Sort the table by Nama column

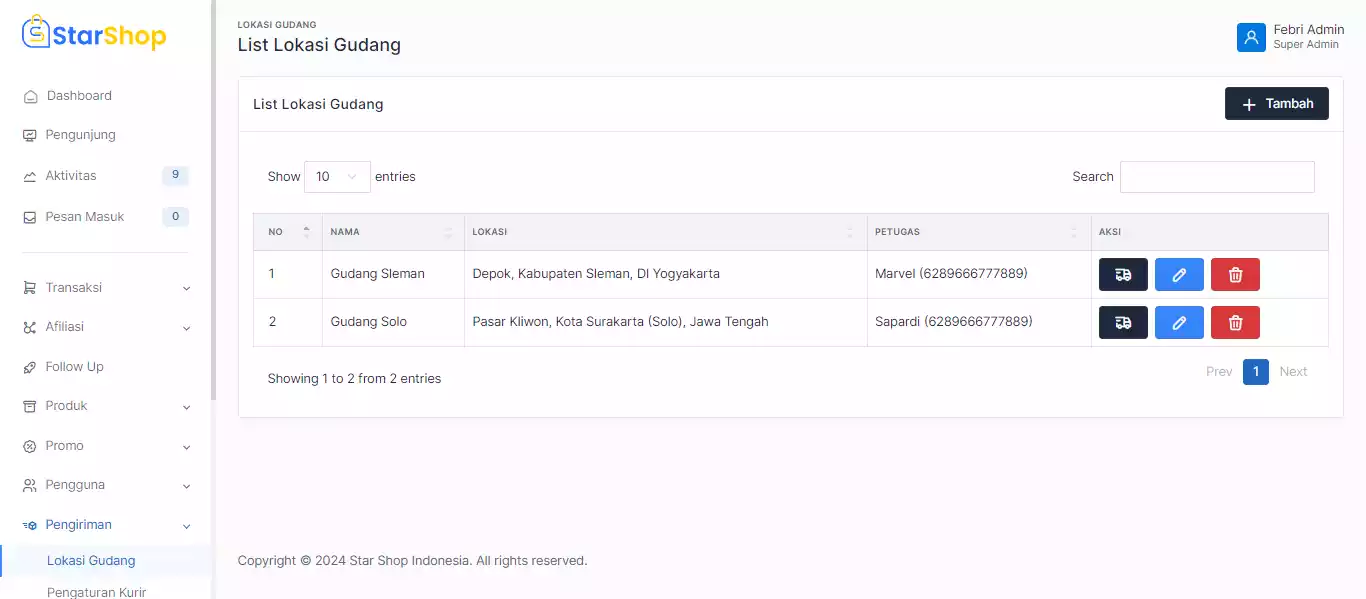pos(392,232)
